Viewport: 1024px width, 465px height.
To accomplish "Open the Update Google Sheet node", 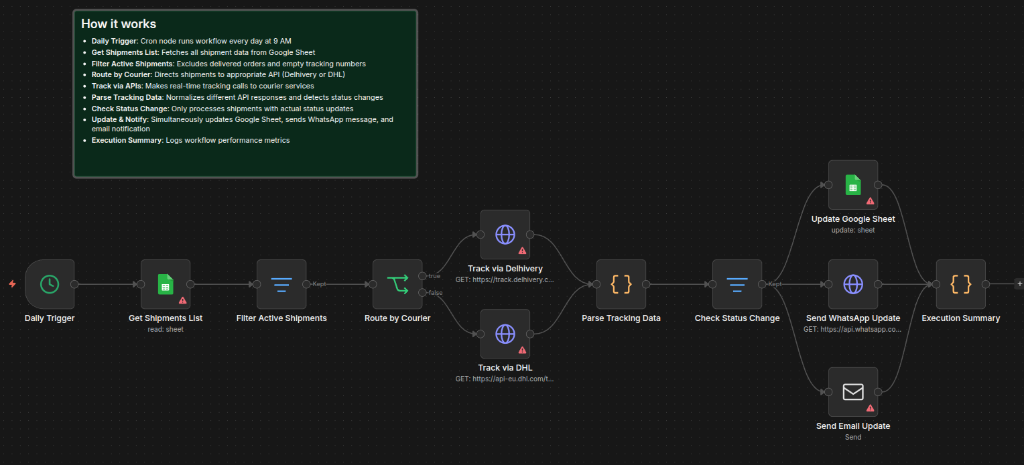I will click(853, 185).
